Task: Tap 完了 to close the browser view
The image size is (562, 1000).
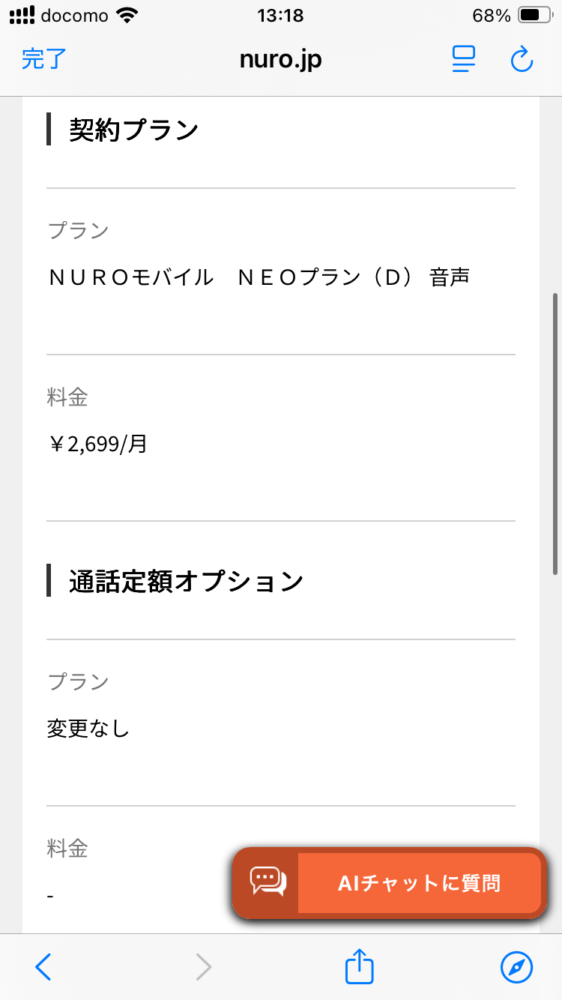Action: (x=44, y=59)
